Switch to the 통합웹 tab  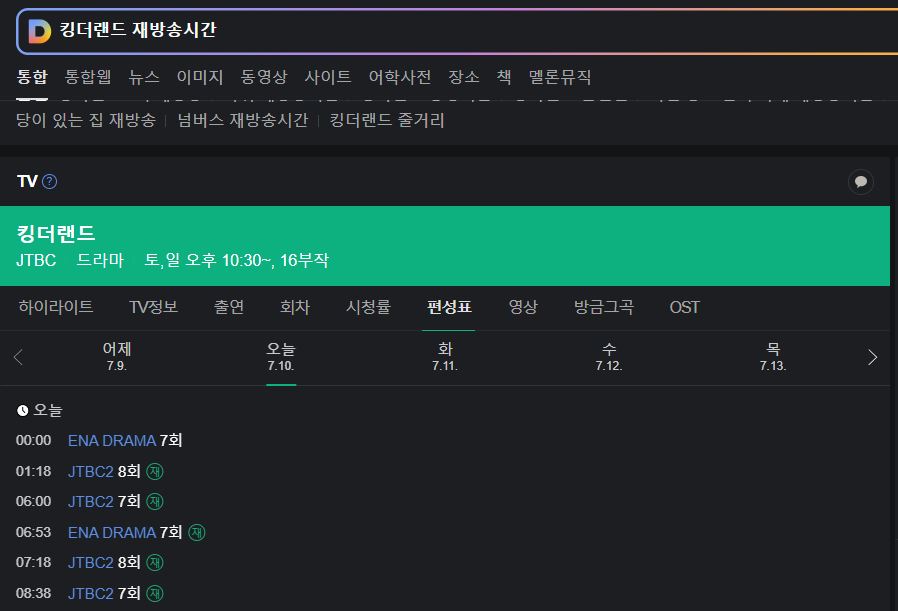(x=88, y=77)
